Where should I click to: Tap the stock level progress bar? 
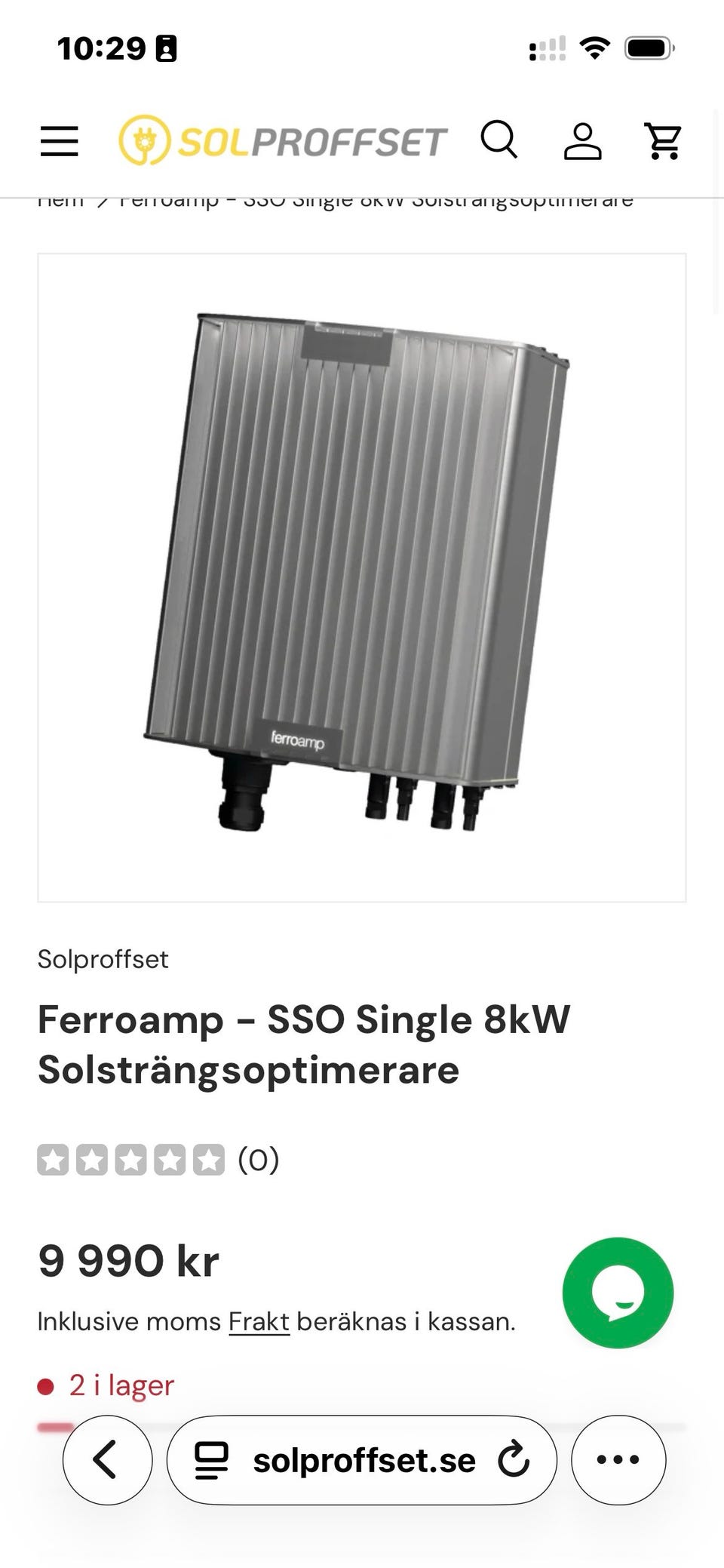pyautogui.click(x=362, y=1426)
